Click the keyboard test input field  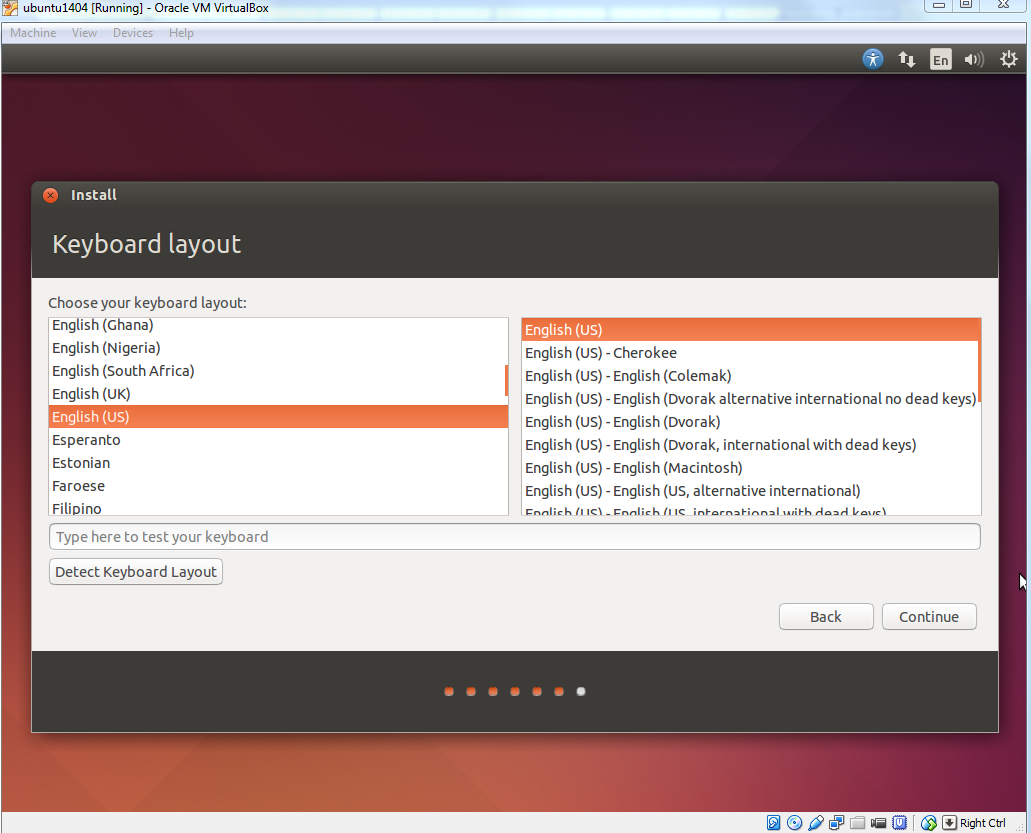coord(514,536)
